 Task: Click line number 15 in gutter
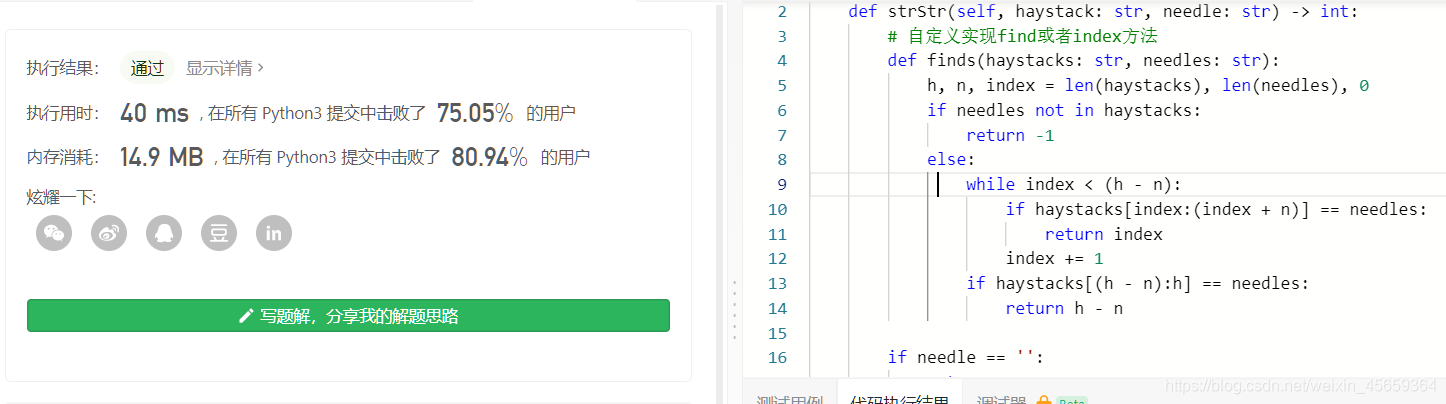tap(778, 333)
